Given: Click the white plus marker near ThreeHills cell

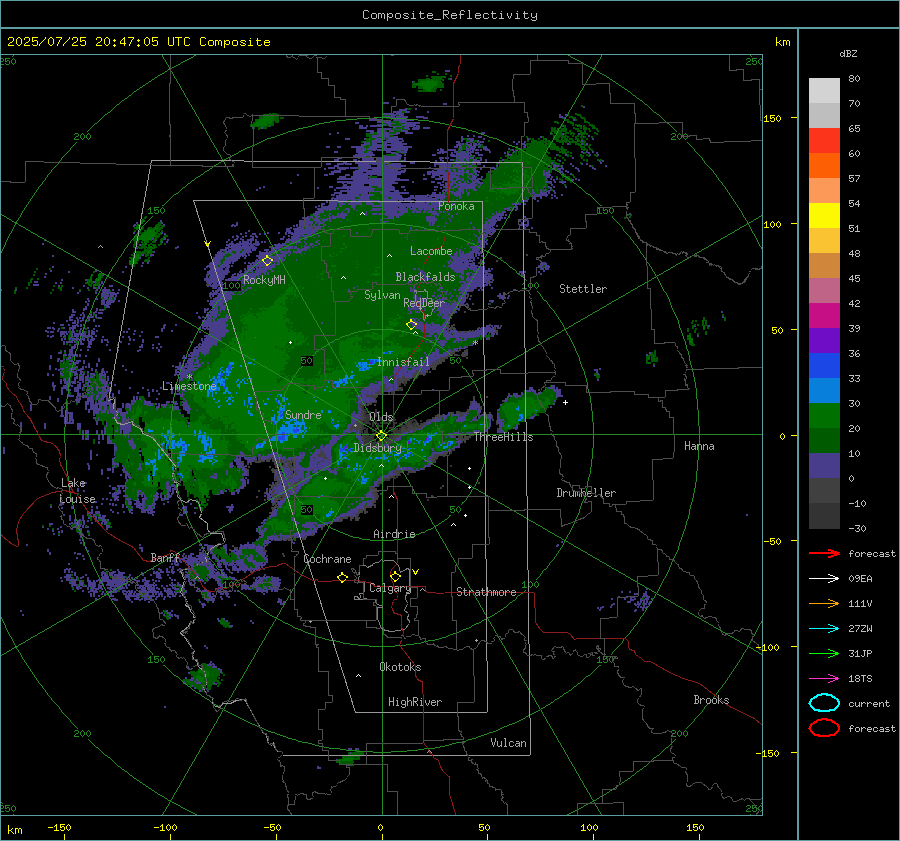Looking at the screenshot, I should point(565,402).
